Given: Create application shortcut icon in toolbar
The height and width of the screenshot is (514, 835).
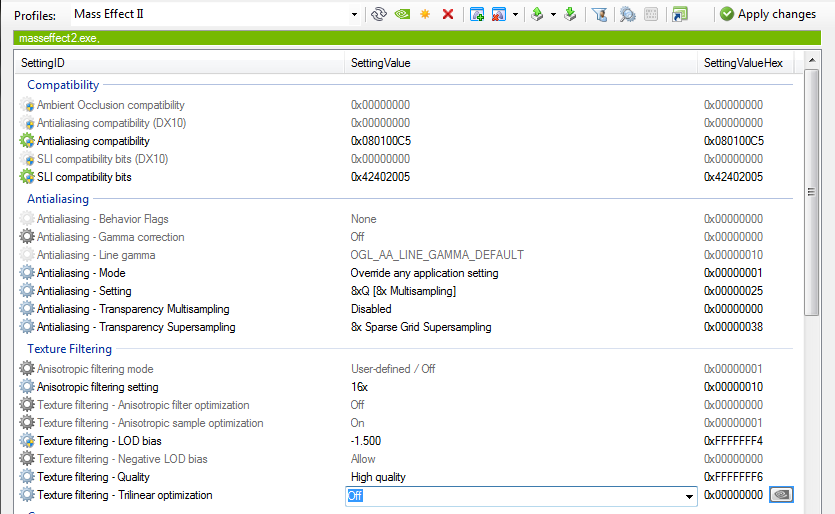Looking at the screenshot, I should pyautogui.click(x=680, y=14).
